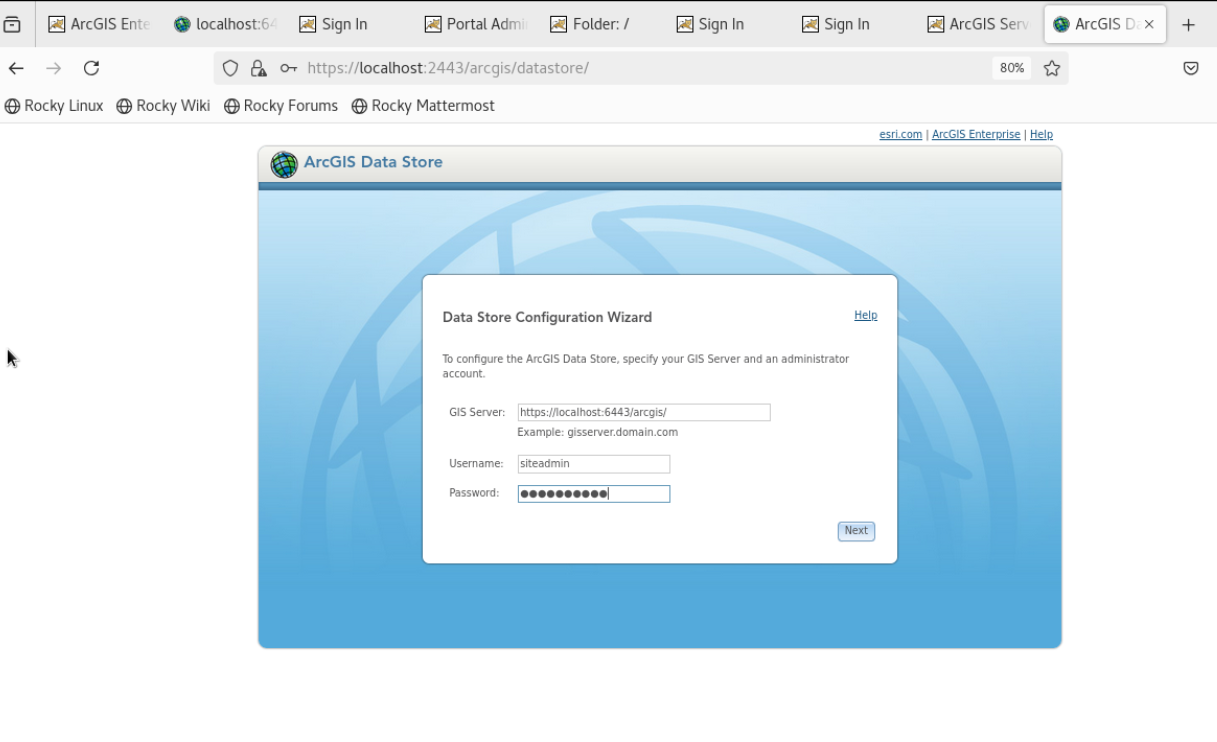The height and width of the screenshot is (742, 1217).
Task: Bookmark this page with the star icon
Action: pos(1052,68)
